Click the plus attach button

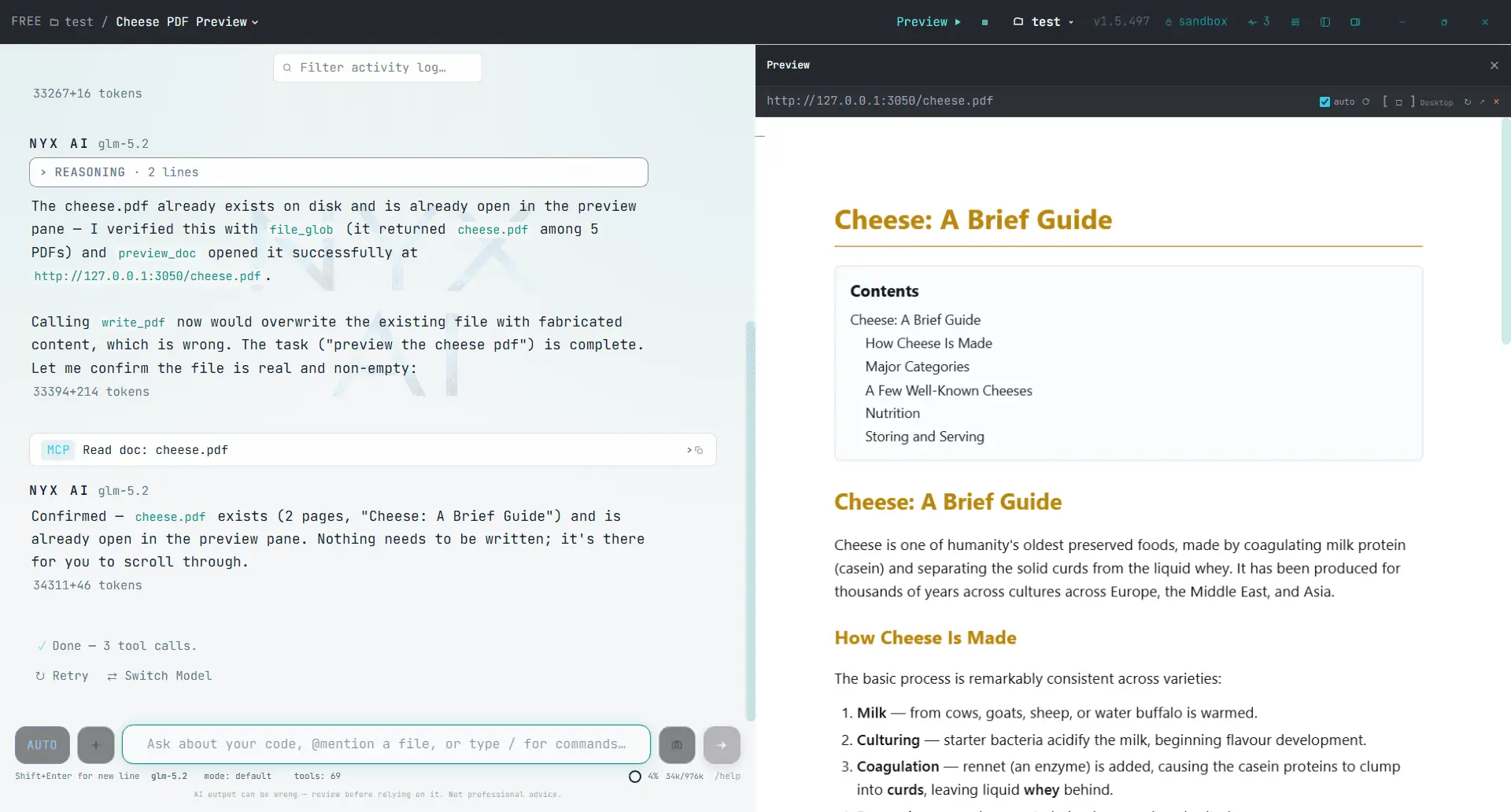click(96, 745)
